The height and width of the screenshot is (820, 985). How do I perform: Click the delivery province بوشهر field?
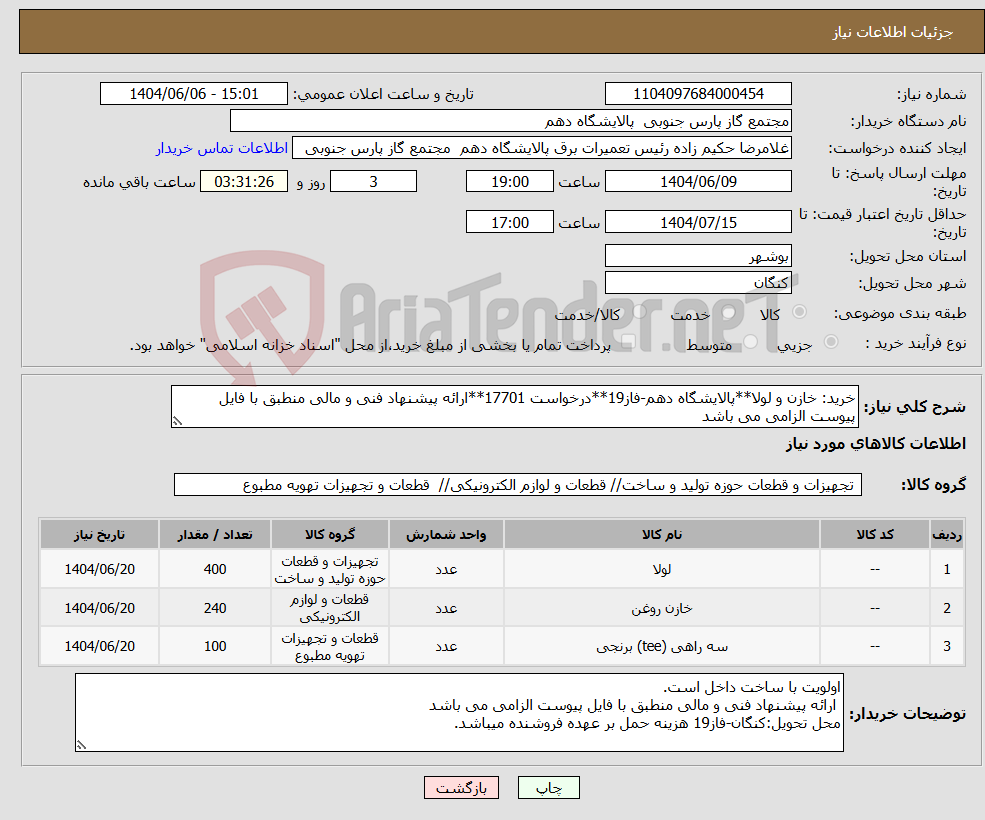[x=697, y=255]
